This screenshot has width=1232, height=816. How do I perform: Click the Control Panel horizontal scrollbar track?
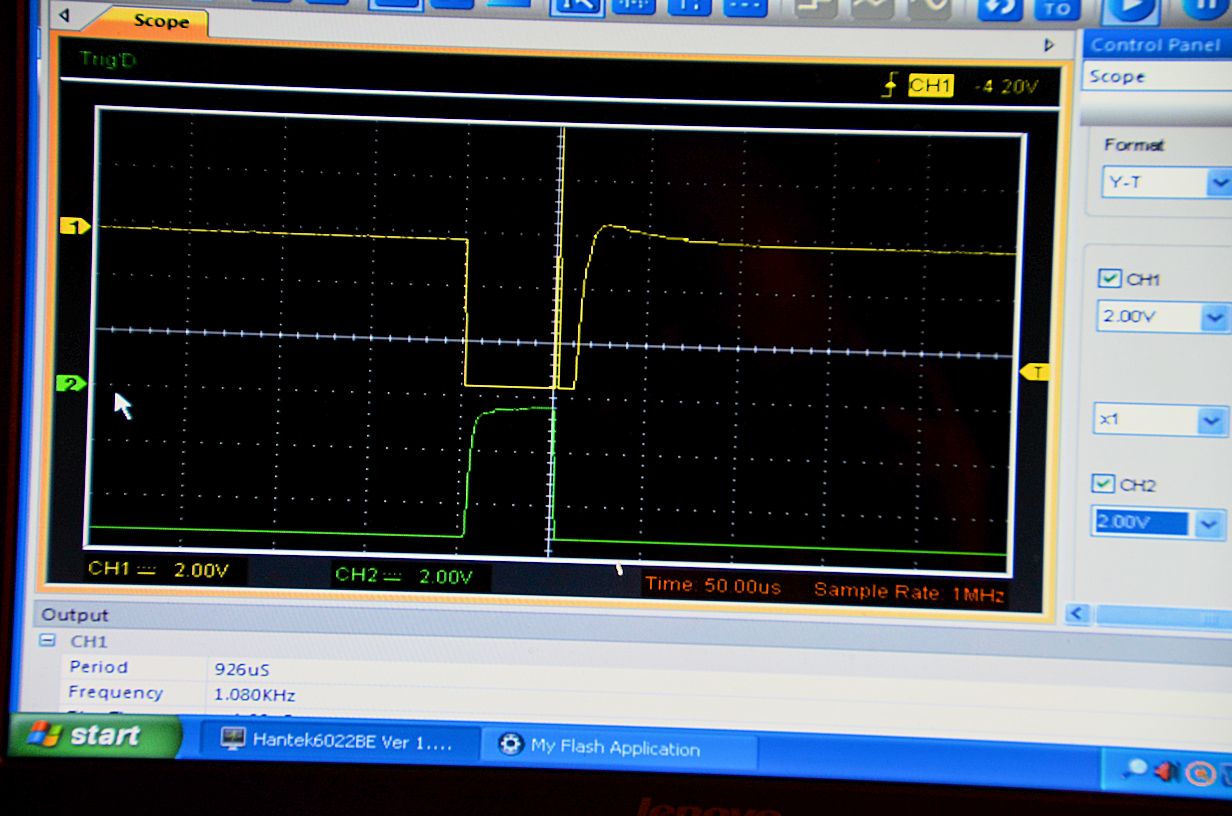1162,616
